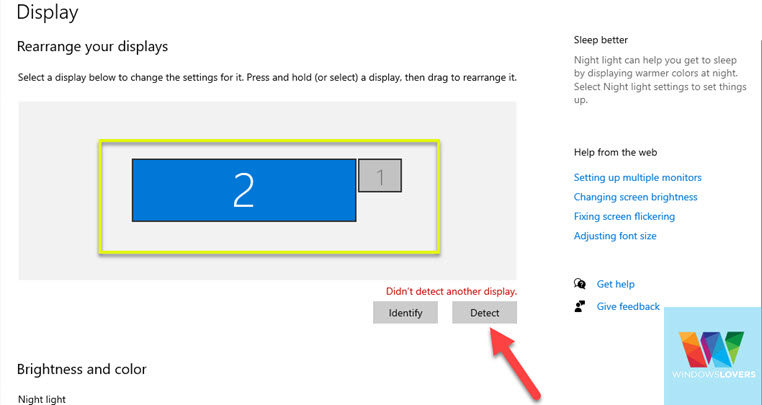Screen dimensions: 762x405
Task: Open Adjusting font size link
Action: pos(615,236)
